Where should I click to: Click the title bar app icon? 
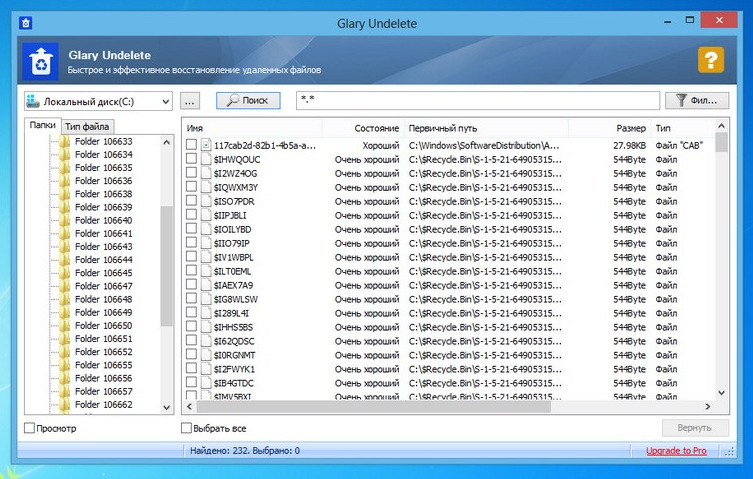click(x=25, y=23)
